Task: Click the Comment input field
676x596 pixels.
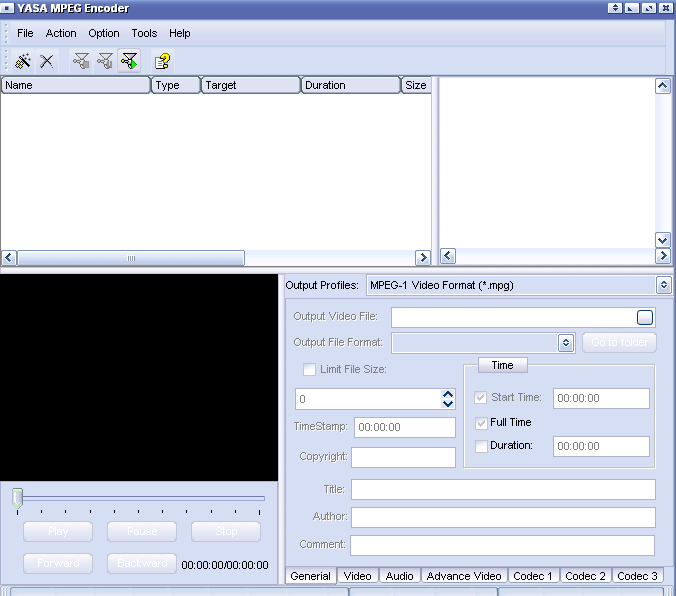Action: pos(503,545)
